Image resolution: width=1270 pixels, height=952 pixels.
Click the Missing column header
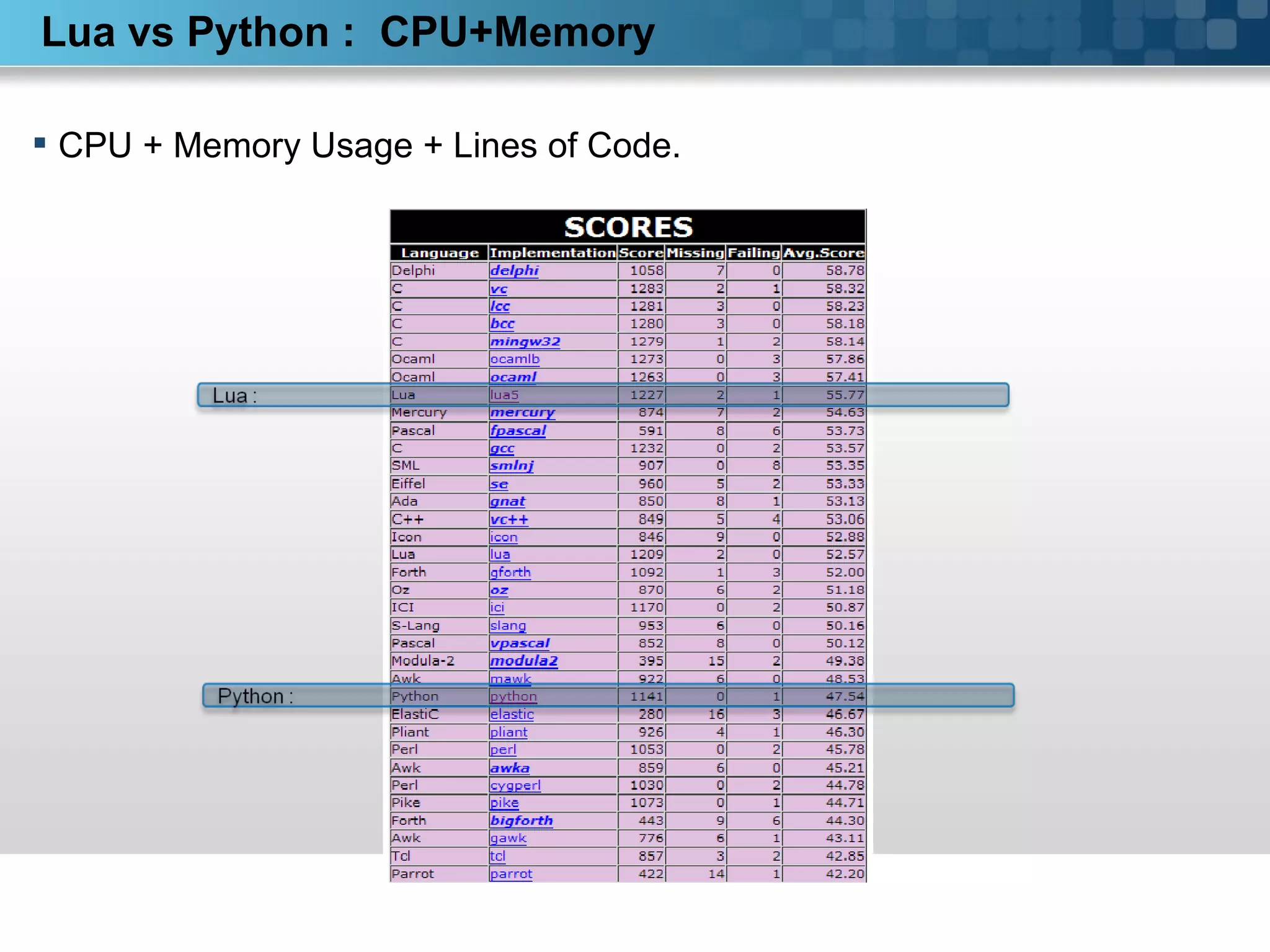pyautogui.click(x=695, y=253)
